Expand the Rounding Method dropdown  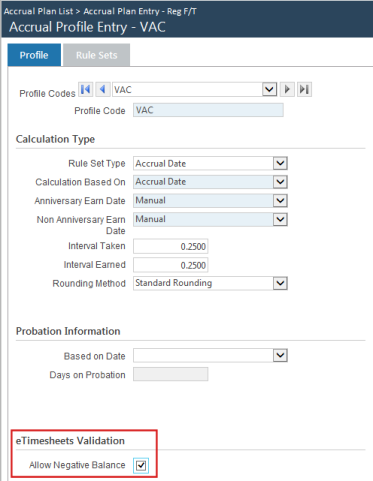280,283
